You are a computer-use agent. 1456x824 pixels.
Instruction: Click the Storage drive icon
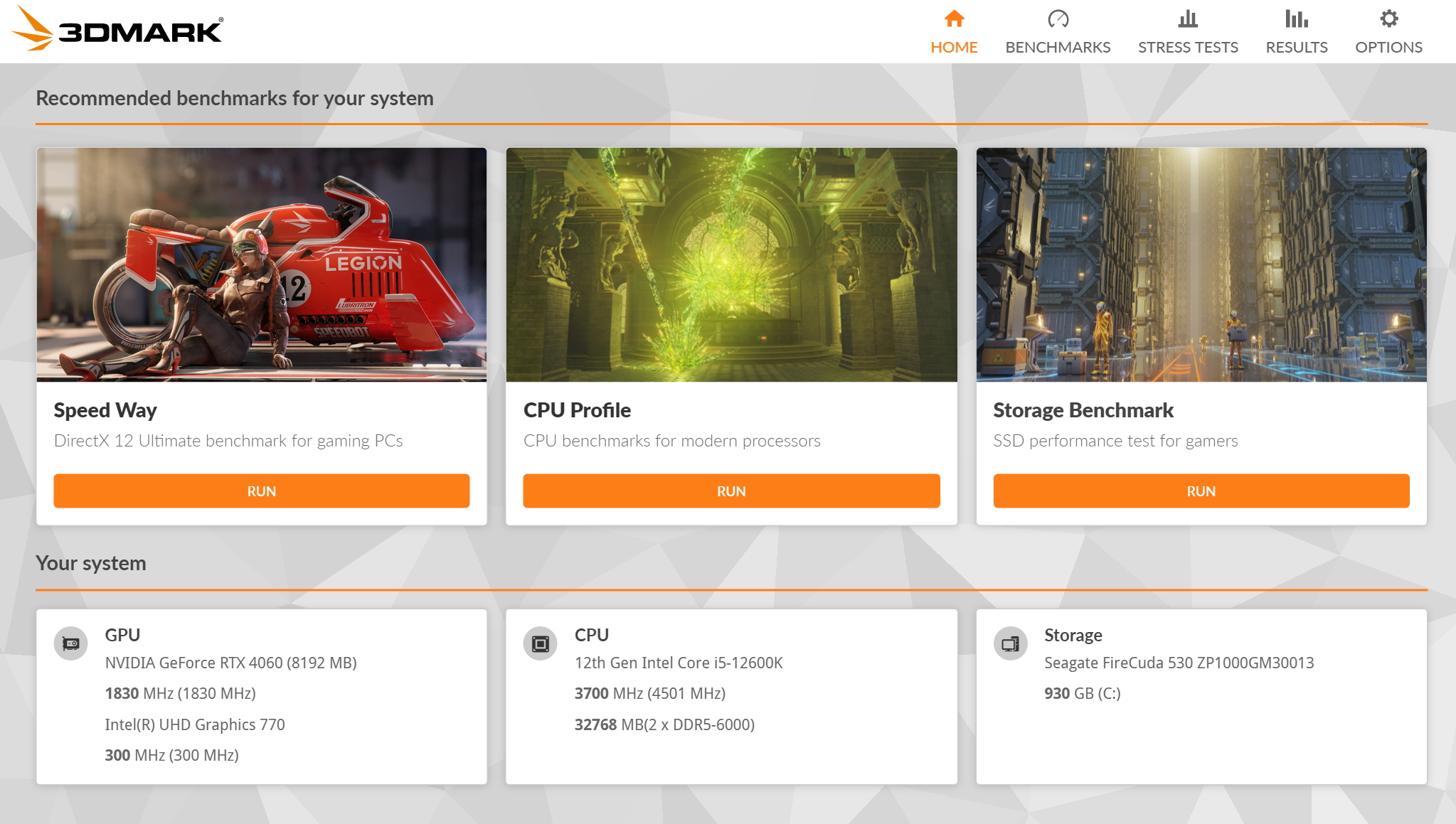[1011, 643]
